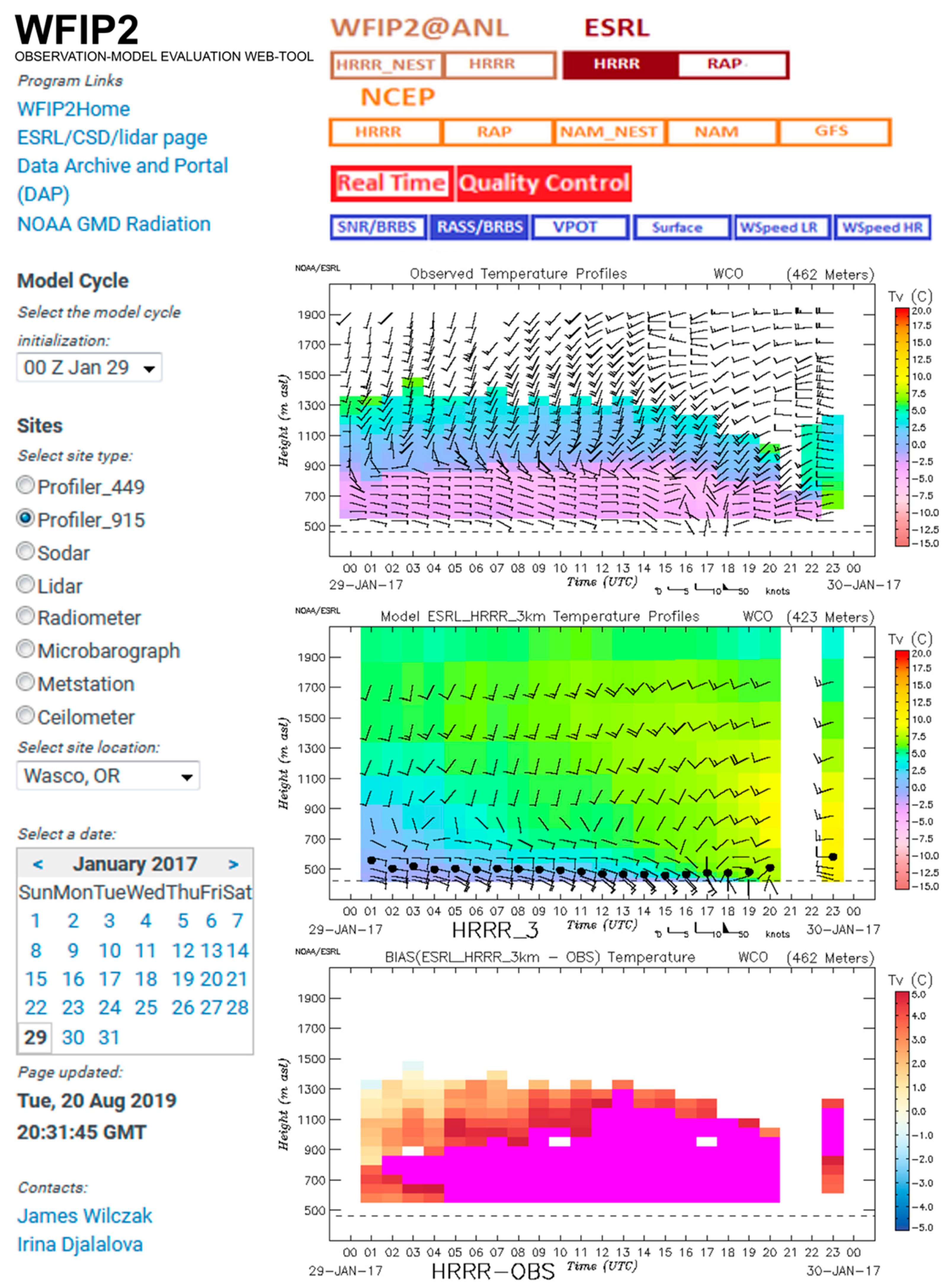
Task: Click the model plot Tv color scale
Action: tap(902, 770)
